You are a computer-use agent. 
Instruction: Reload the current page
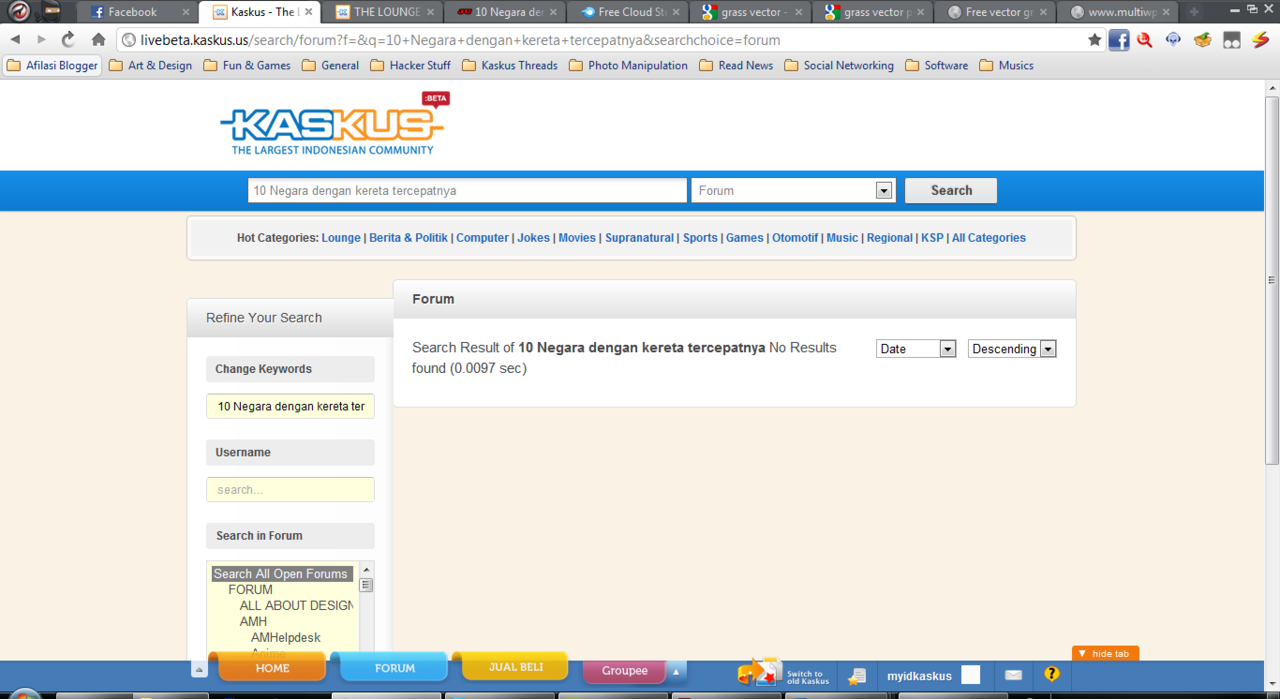pos(68,40)
